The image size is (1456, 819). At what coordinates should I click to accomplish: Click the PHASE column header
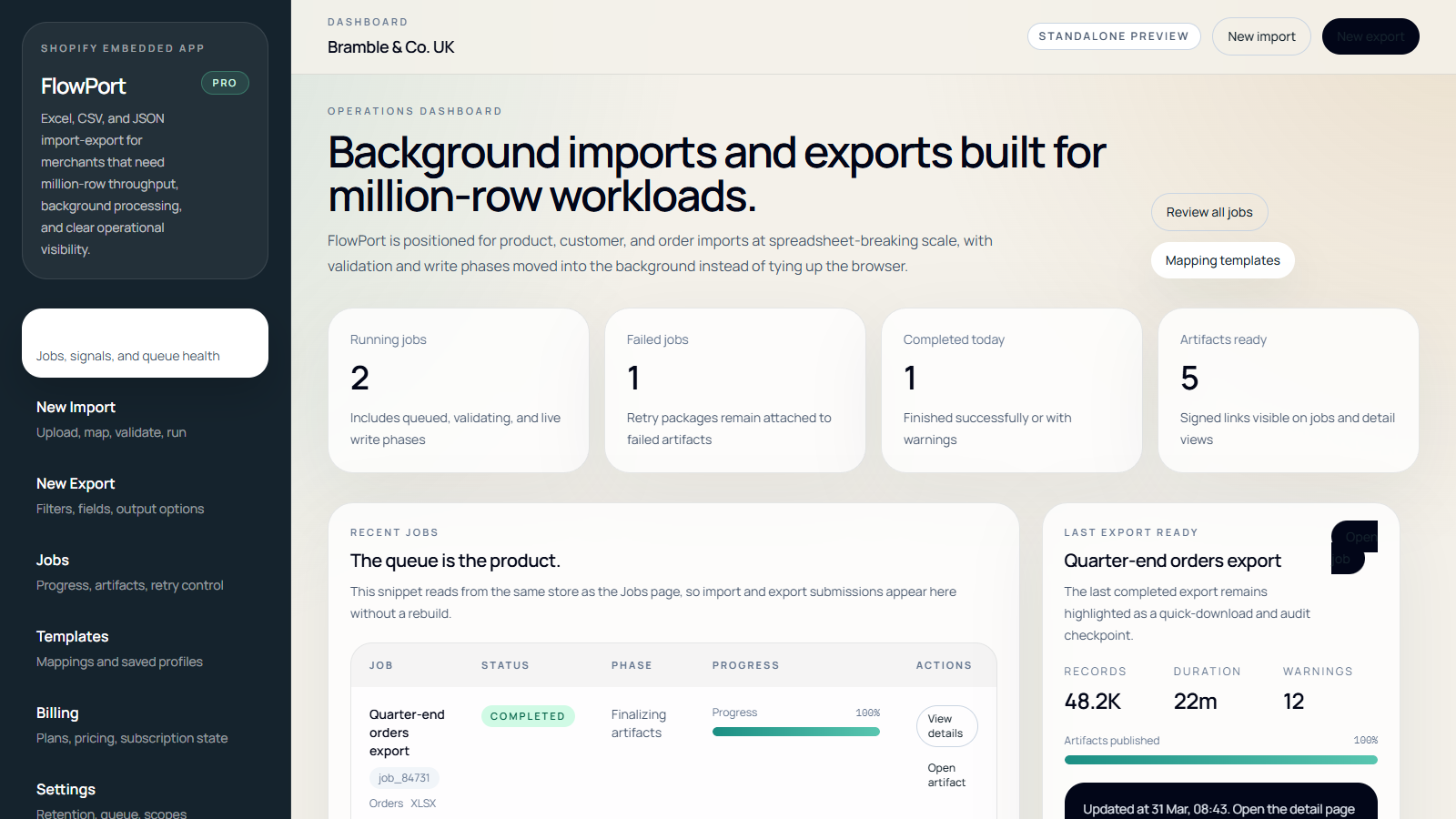632,665
